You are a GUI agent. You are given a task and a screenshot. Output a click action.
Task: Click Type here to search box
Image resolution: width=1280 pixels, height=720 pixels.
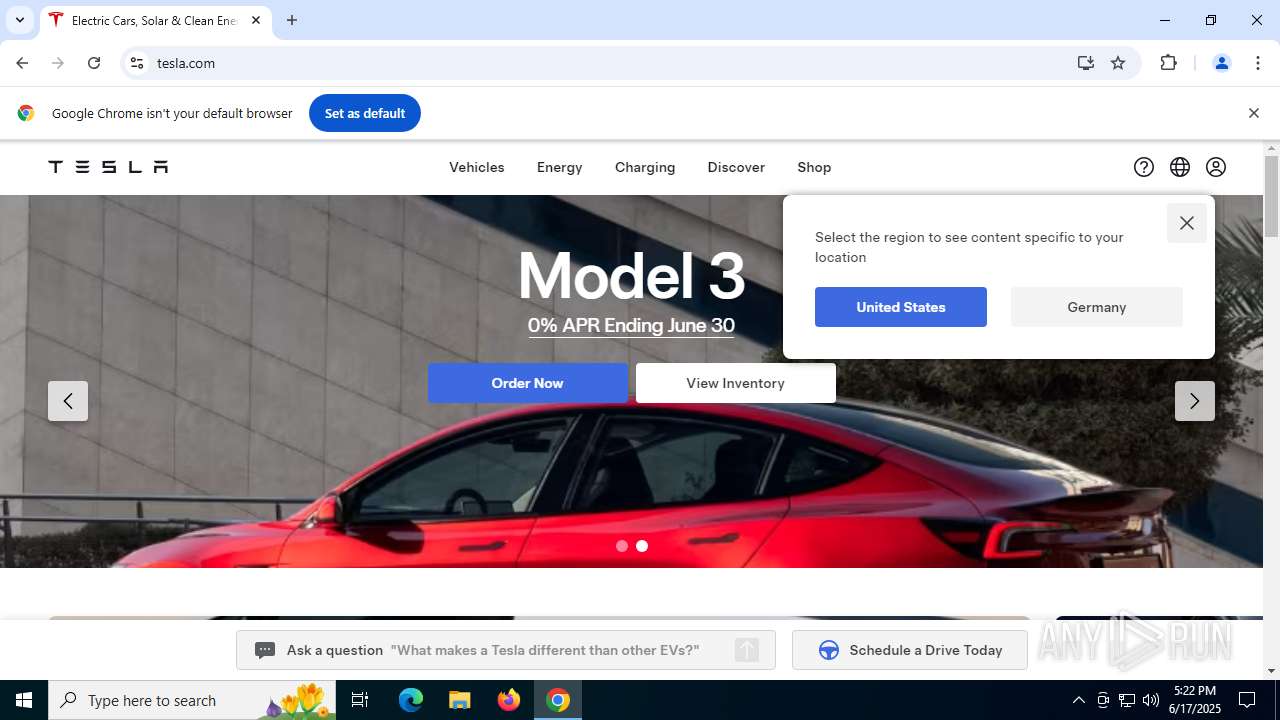(192, 700)
